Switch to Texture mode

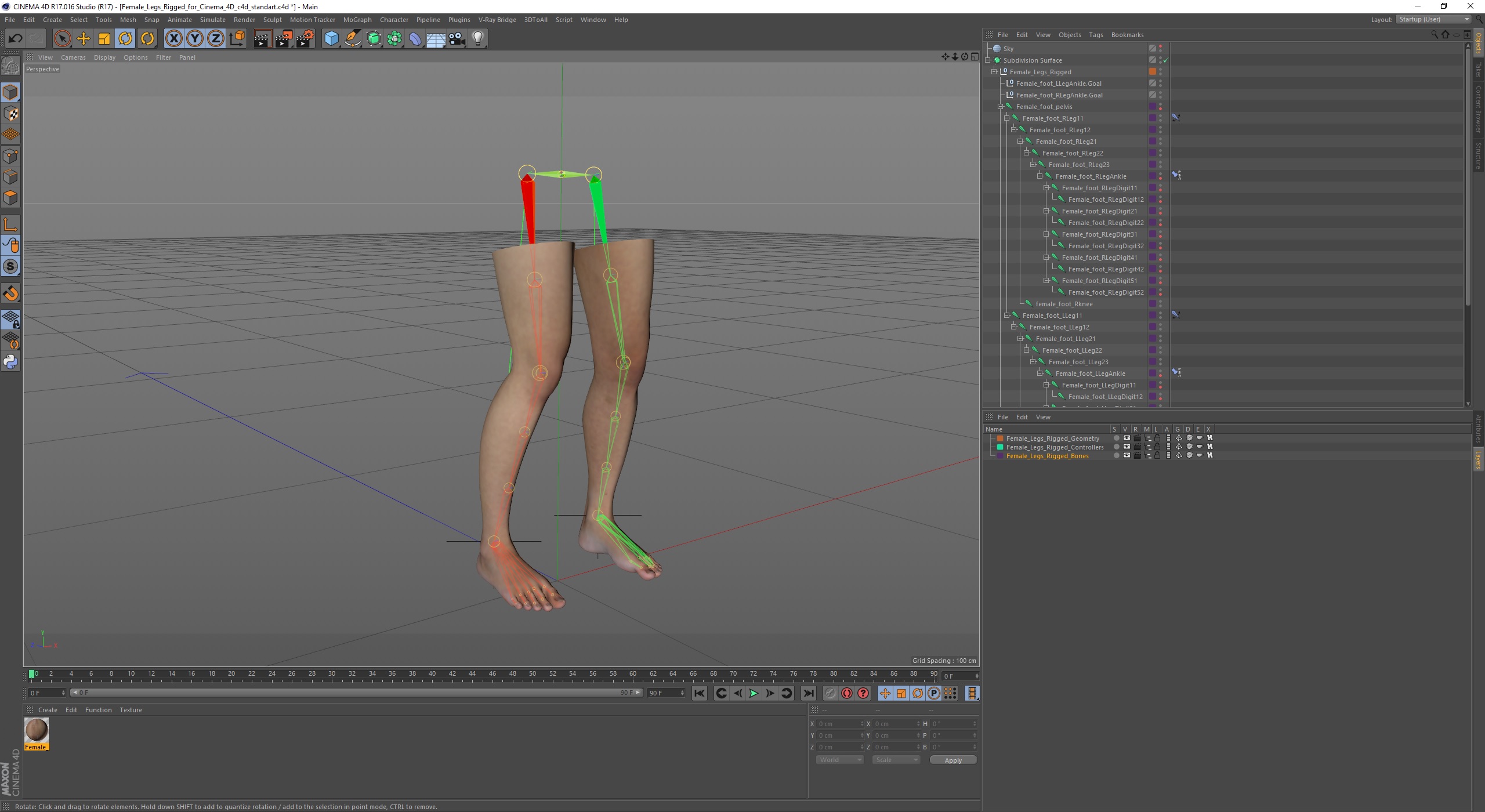pyautogui.click(x=10, y=114)
